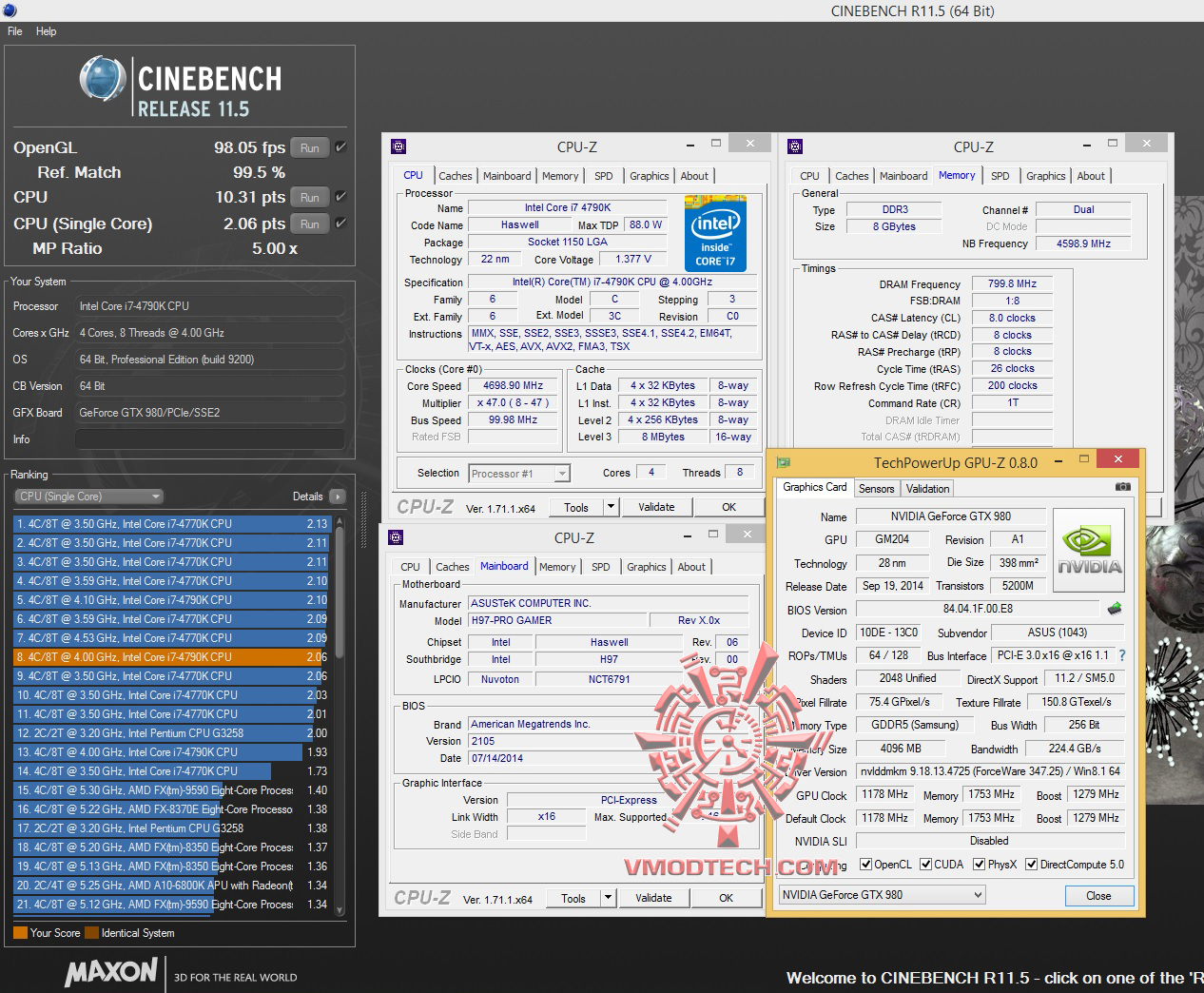Image resolution: width=1204 pixels, height=993 pixels.
Task: Click the Bus Interface question mark icon
Action: pyautogui.click(x=1122, y=655)
